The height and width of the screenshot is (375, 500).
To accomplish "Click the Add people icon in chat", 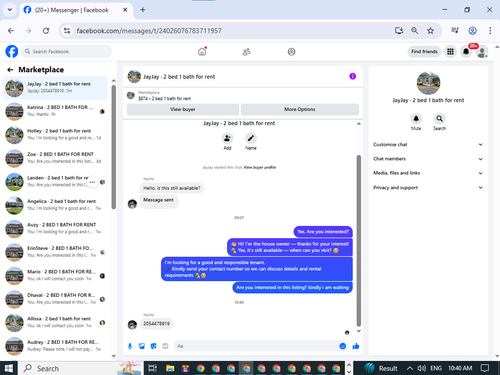I will (227, 138).
